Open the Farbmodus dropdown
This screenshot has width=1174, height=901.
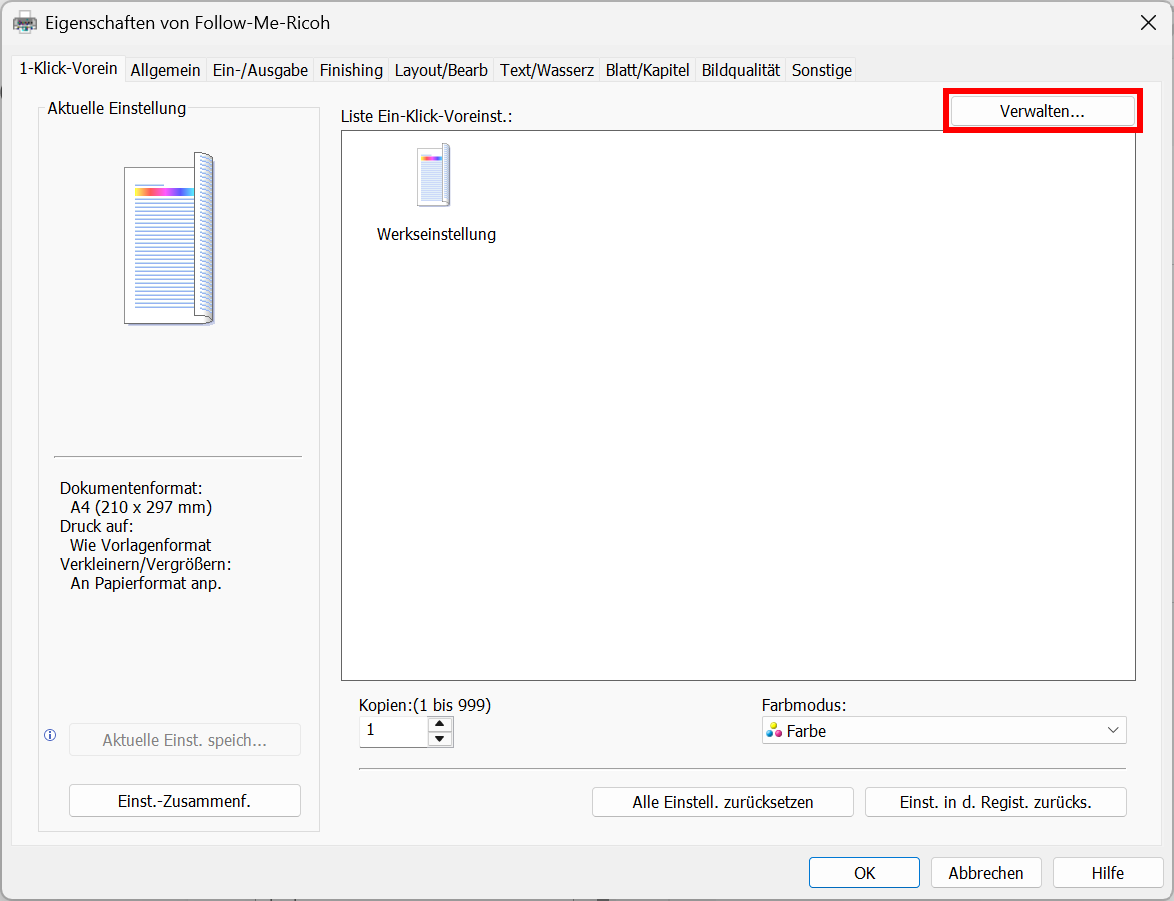943,731
